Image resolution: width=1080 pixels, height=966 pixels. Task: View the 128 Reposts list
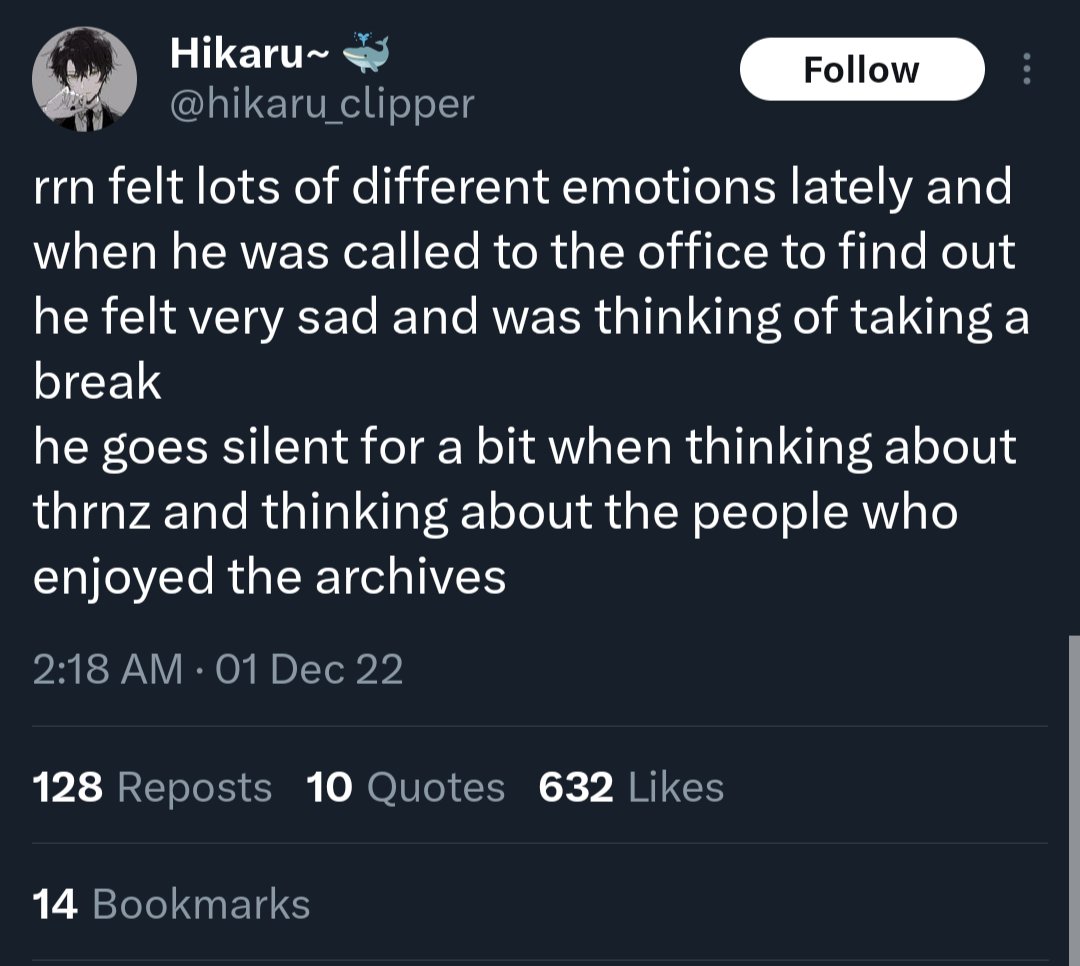[x=152, y=787]
